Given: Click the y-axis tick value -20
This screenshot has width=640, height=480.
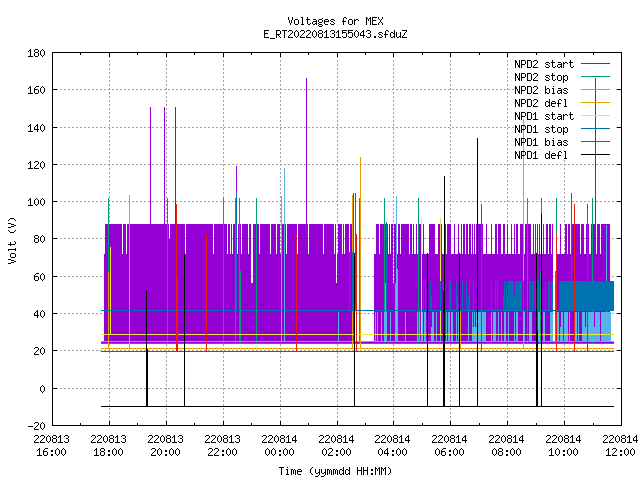Looking at the screenshot, I should click(36, 426).
